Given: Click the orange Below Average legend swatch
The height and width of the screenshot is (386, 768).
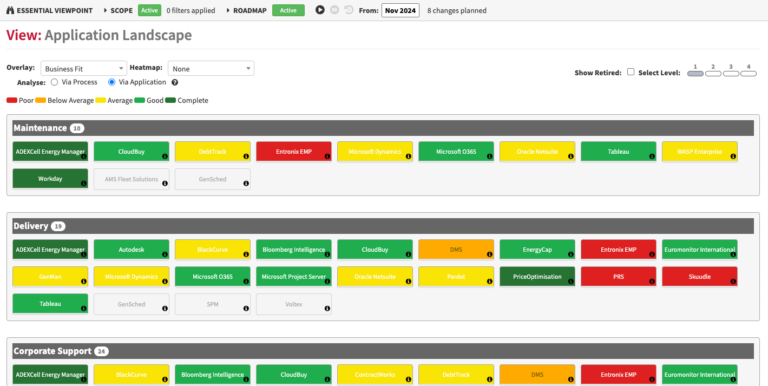Looking at the screenshot, I should tap(41, 100).
